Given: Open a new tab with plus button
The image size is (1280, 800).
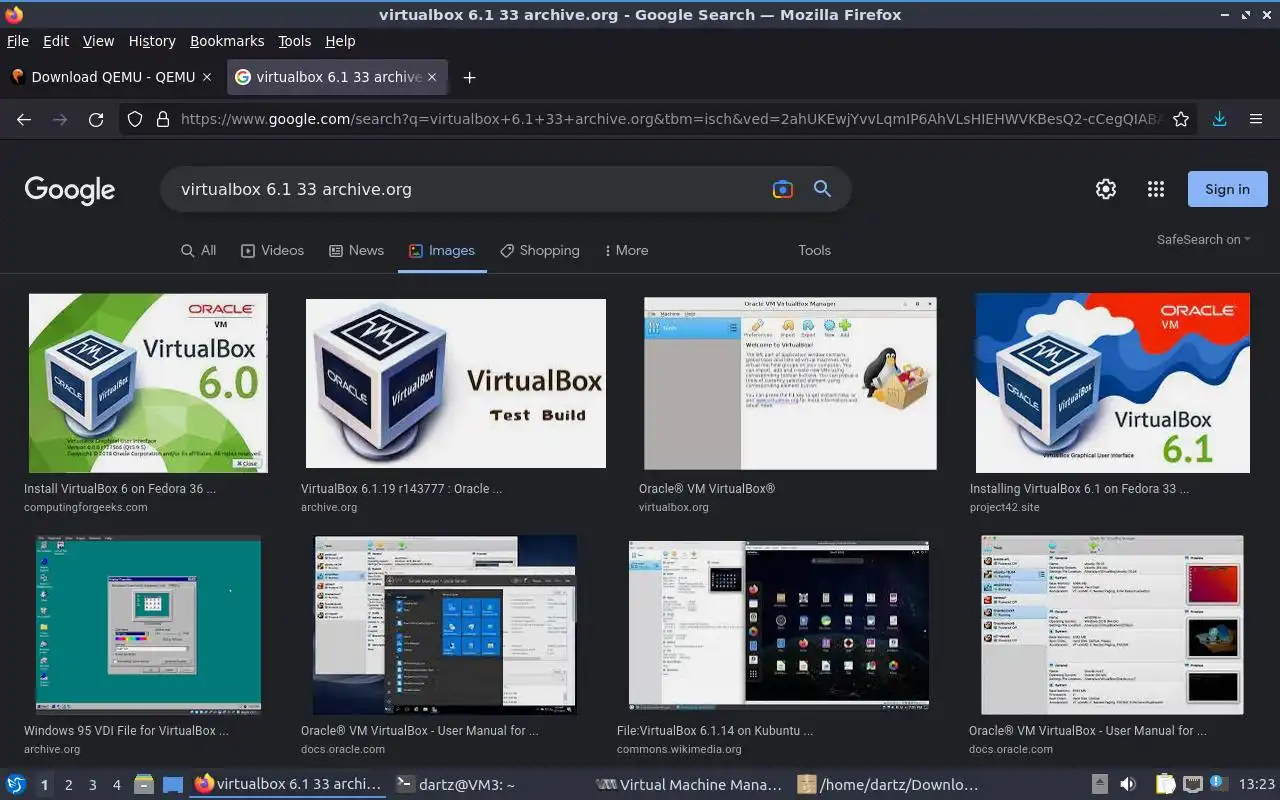Looking at the screenshot, I should pyautogui.click(x=469, y=77).
